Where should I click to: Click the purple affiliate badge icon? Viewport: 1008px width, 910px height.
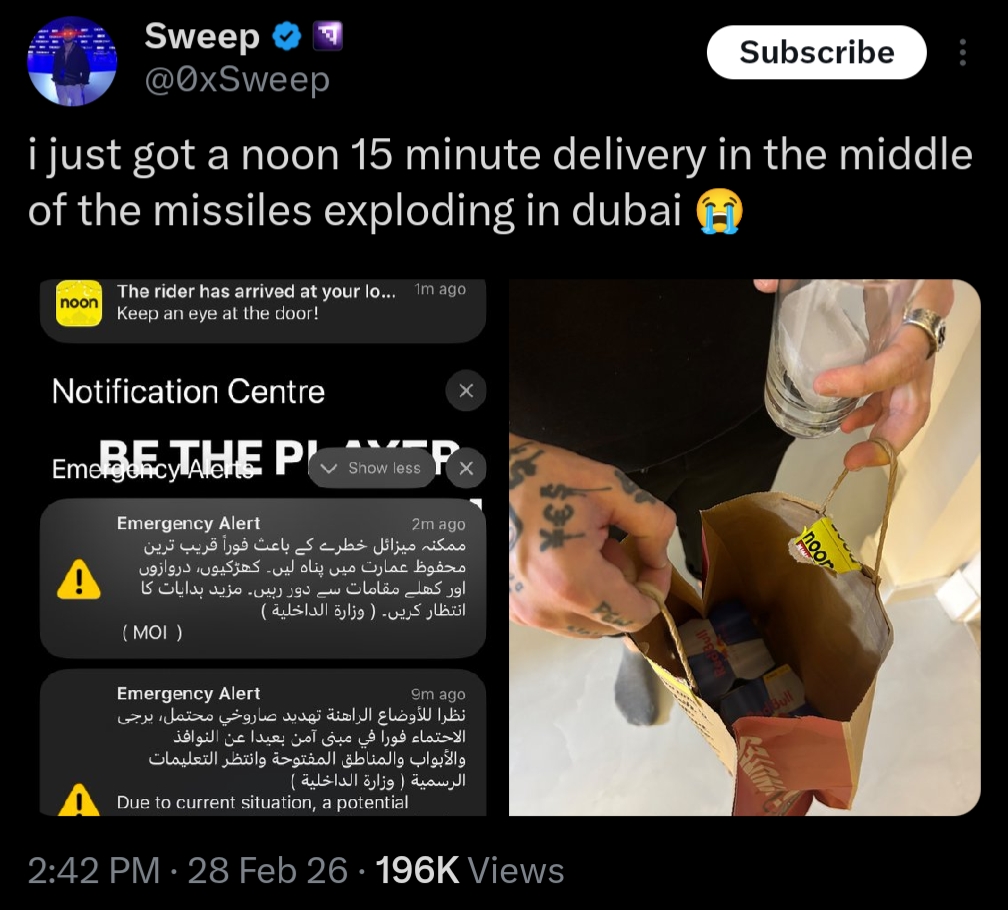pyautogui.click(x=327, y=36)
